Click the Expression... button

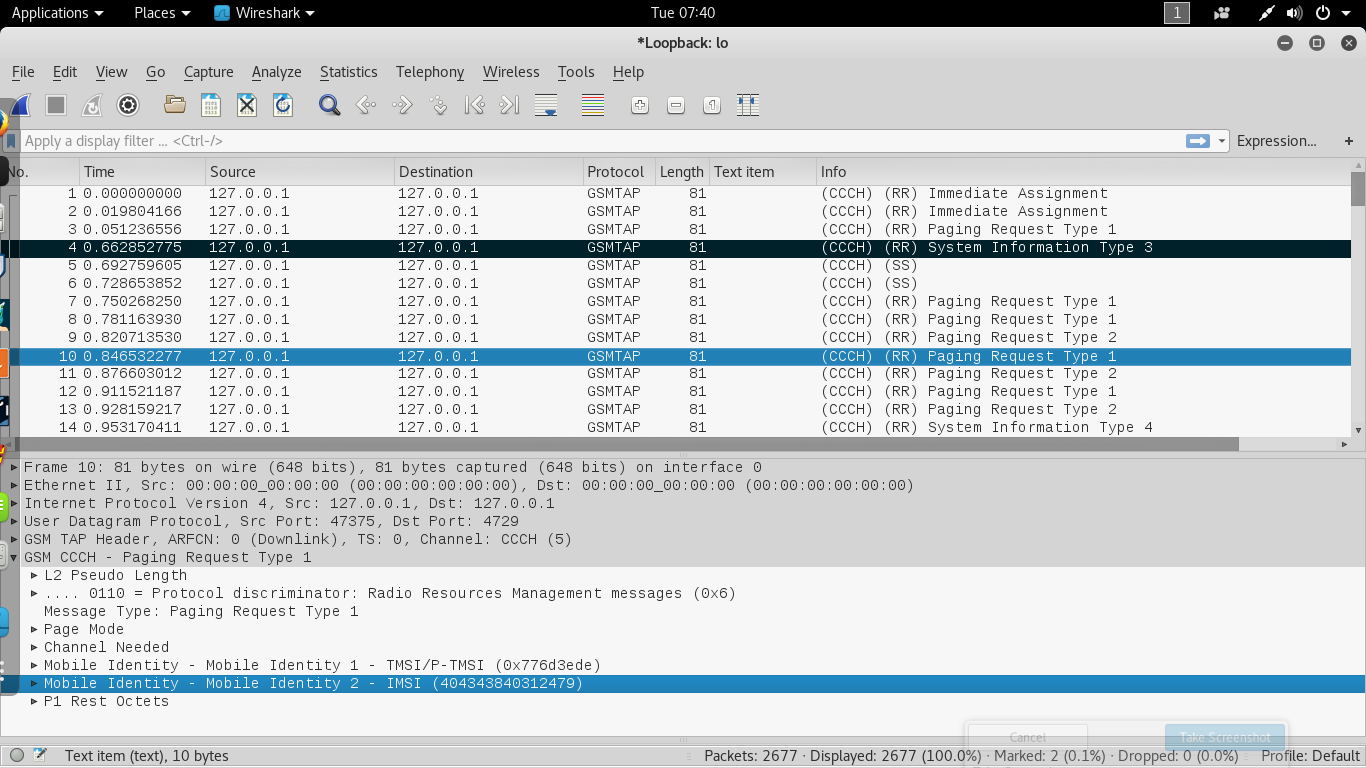1276,141
